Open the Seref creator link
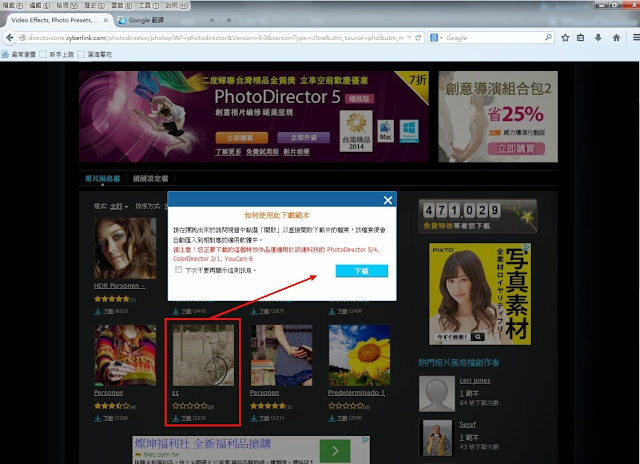The width and height of the screenshot is (640, 464). [468, 424]
